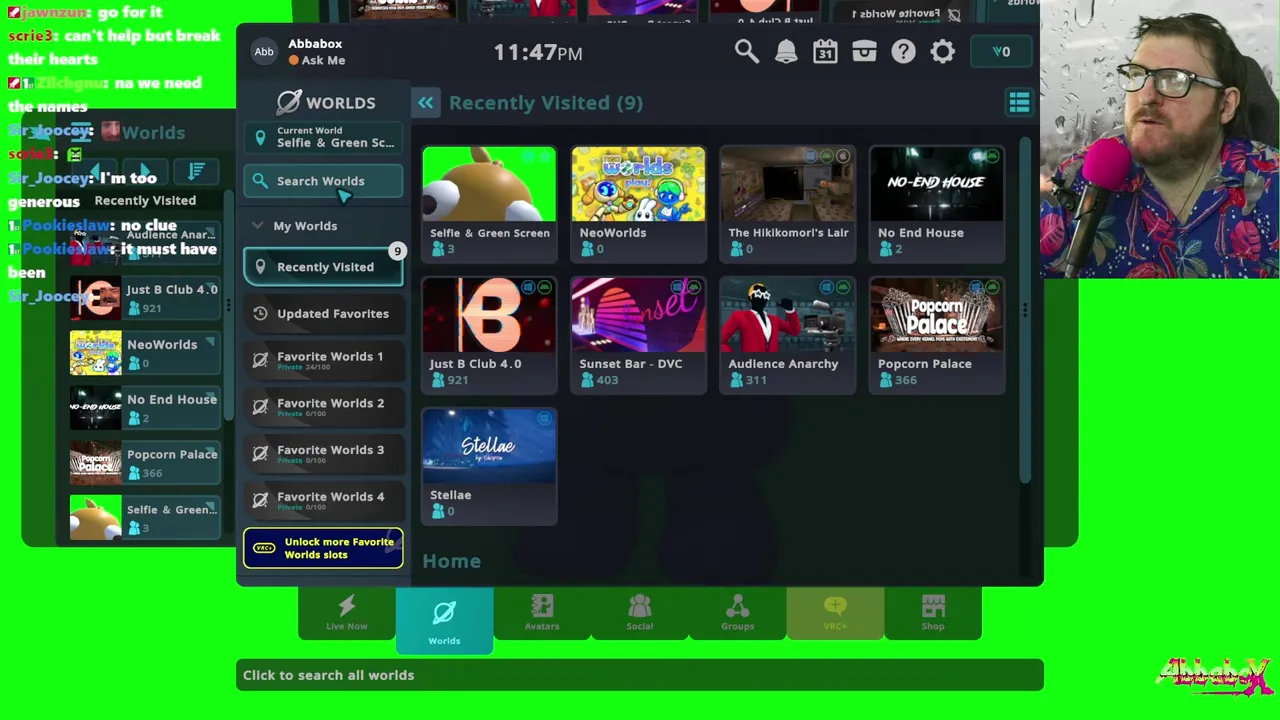Open The Hikikomori's Lair world card

788,203
